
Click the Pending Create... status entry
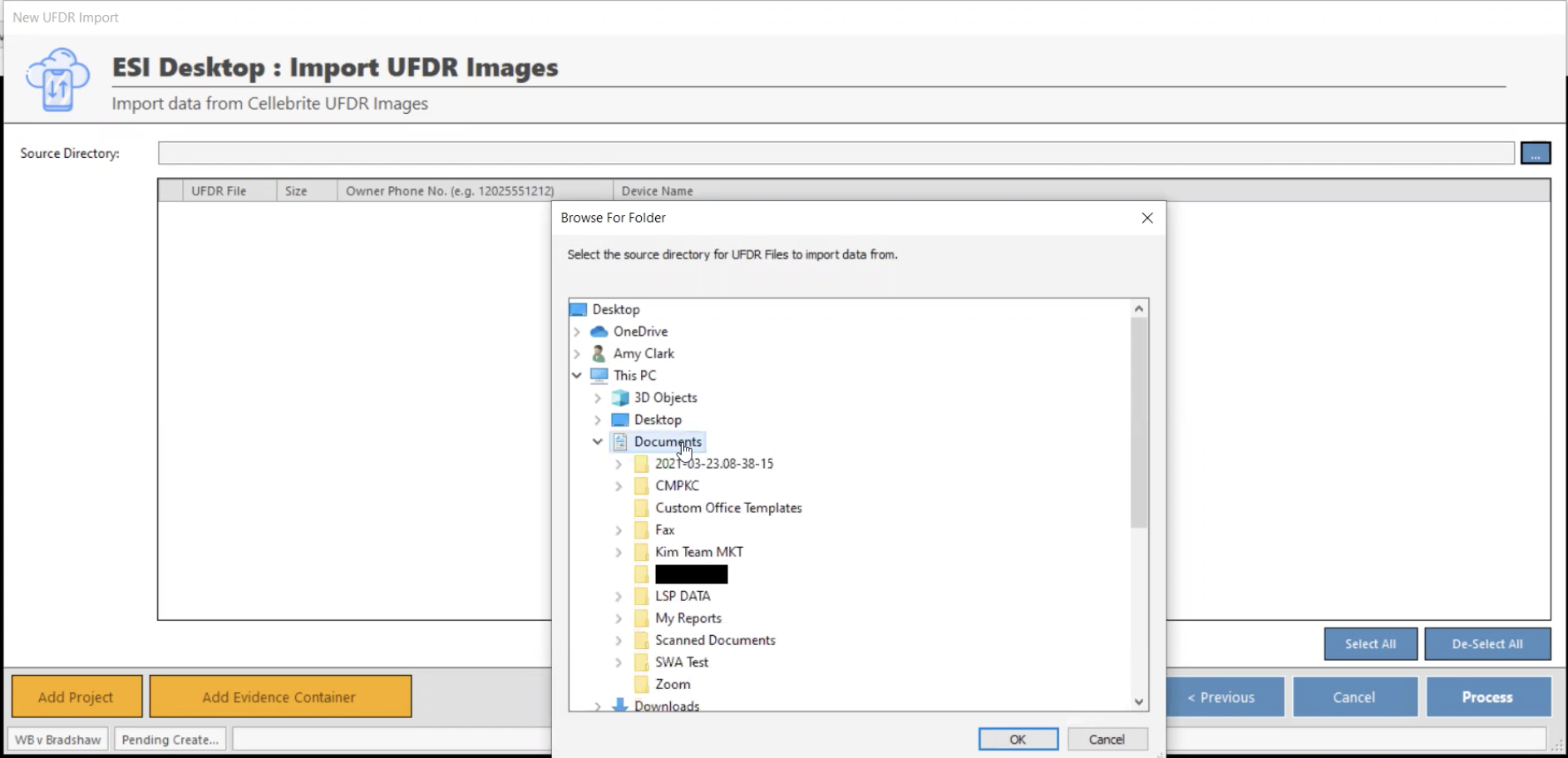170,739
